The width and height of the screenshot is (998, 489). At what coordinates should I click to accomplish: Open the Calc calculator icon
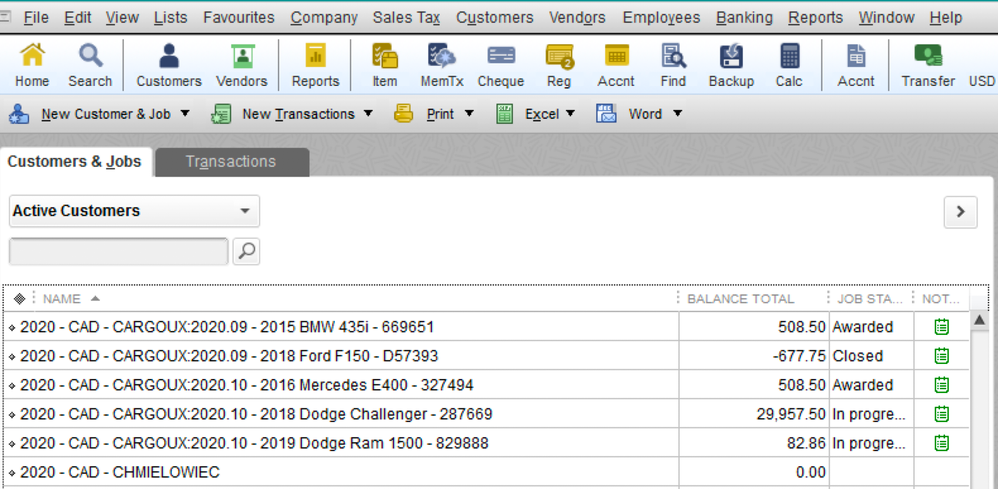tap(789, 65)
